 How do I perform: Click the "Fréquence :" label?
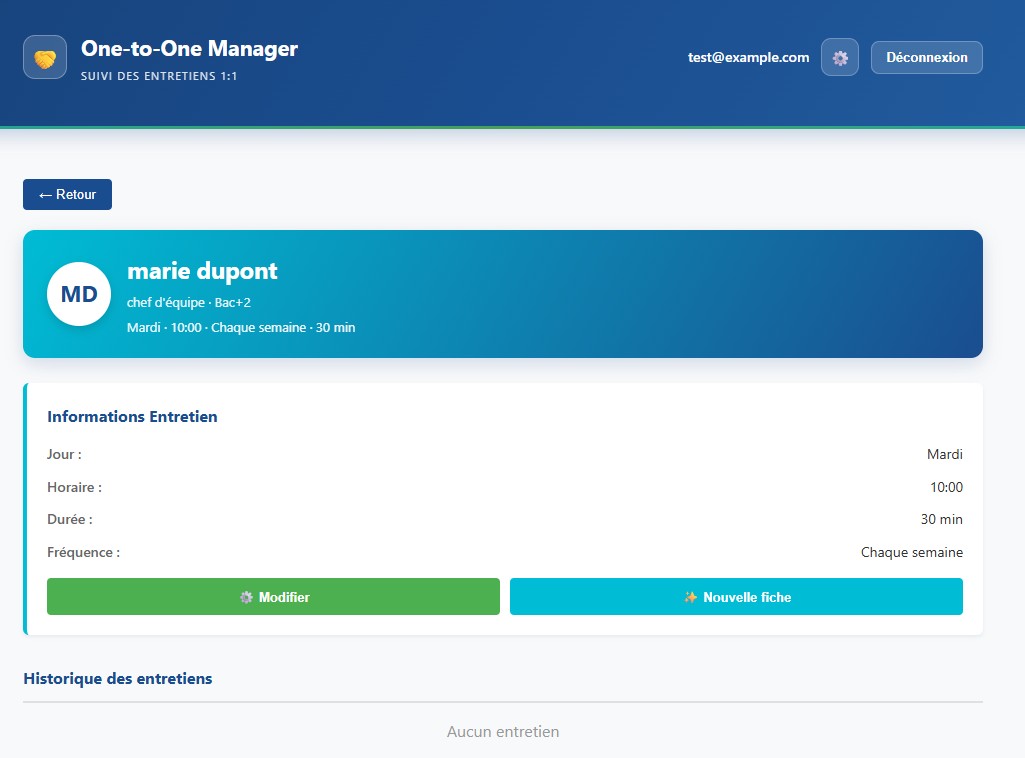84,552
